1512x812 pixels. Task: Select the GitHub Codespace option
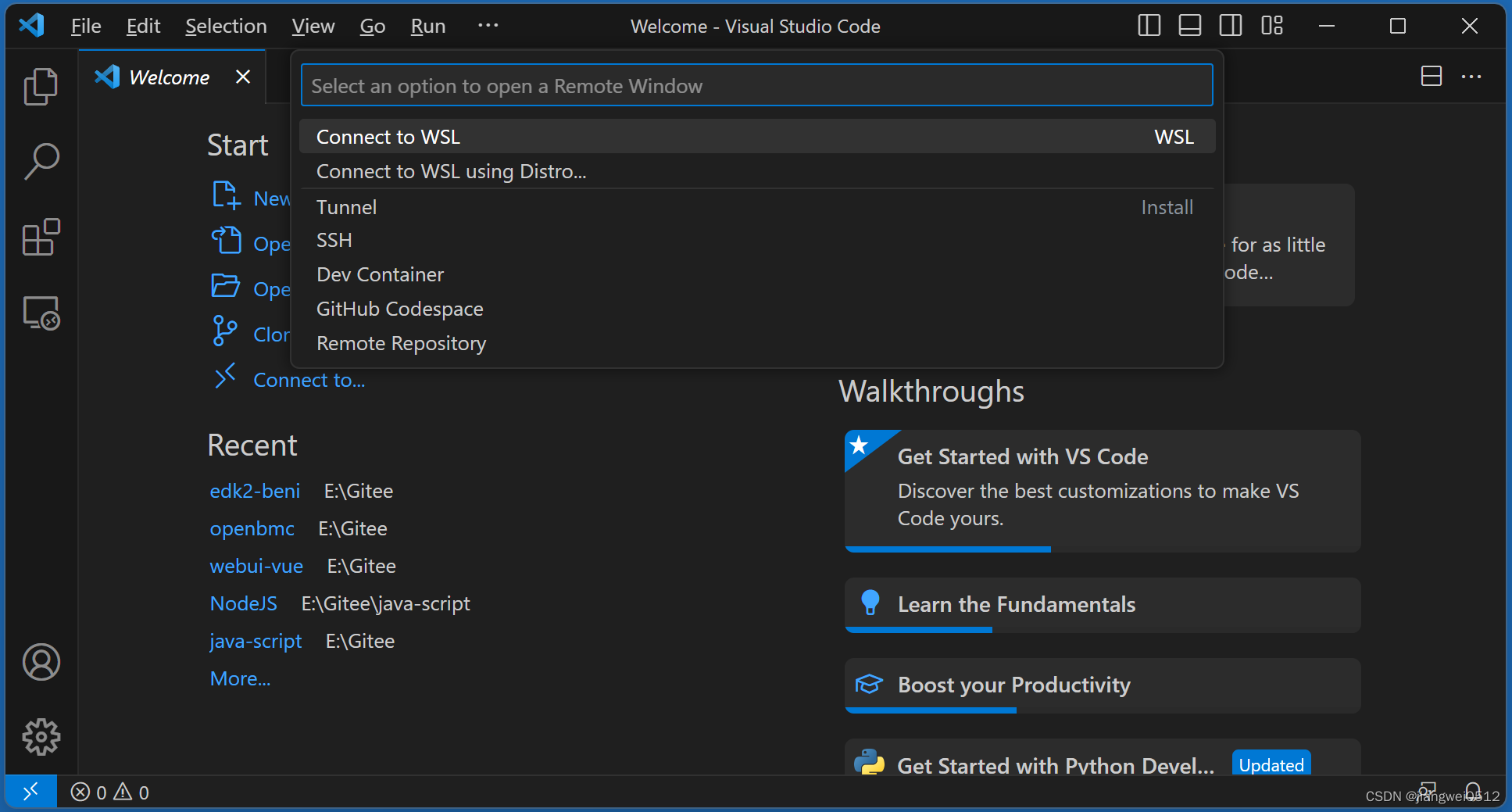coord(756,309)
